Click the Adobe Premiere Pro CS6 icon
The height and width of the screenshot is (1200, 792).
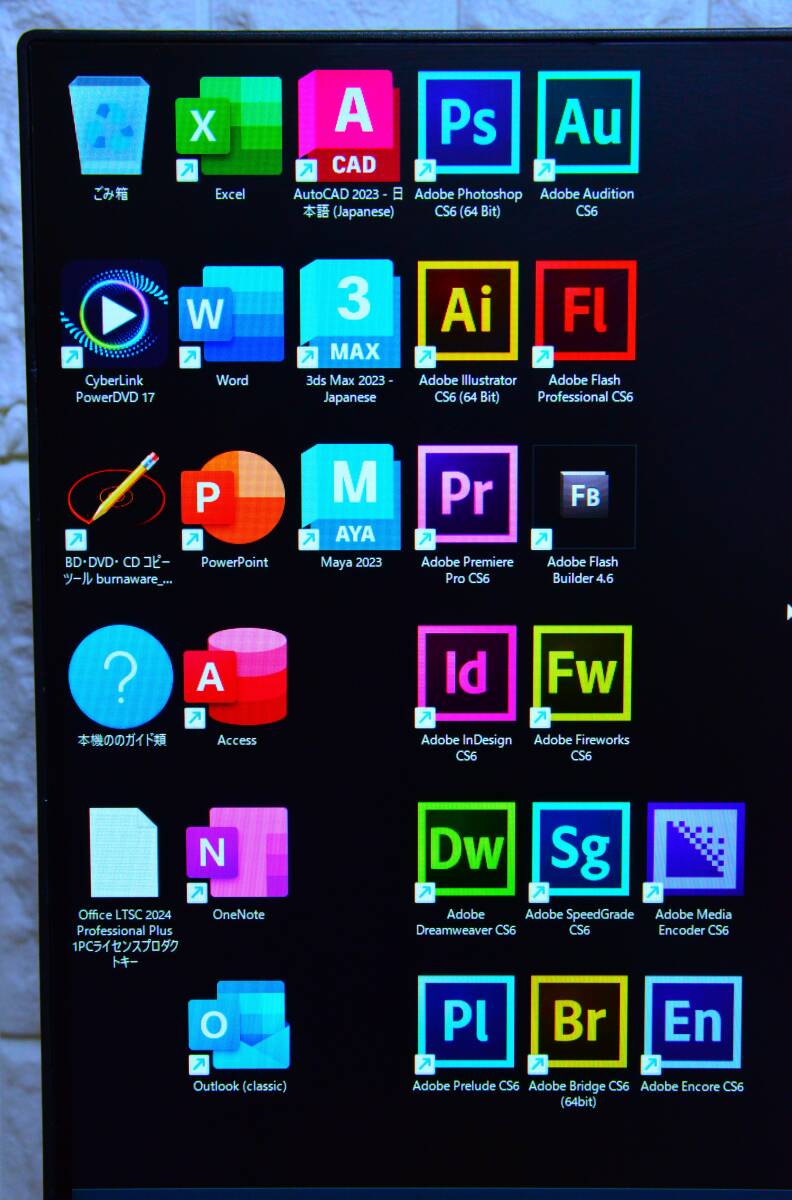click(468, 495)
